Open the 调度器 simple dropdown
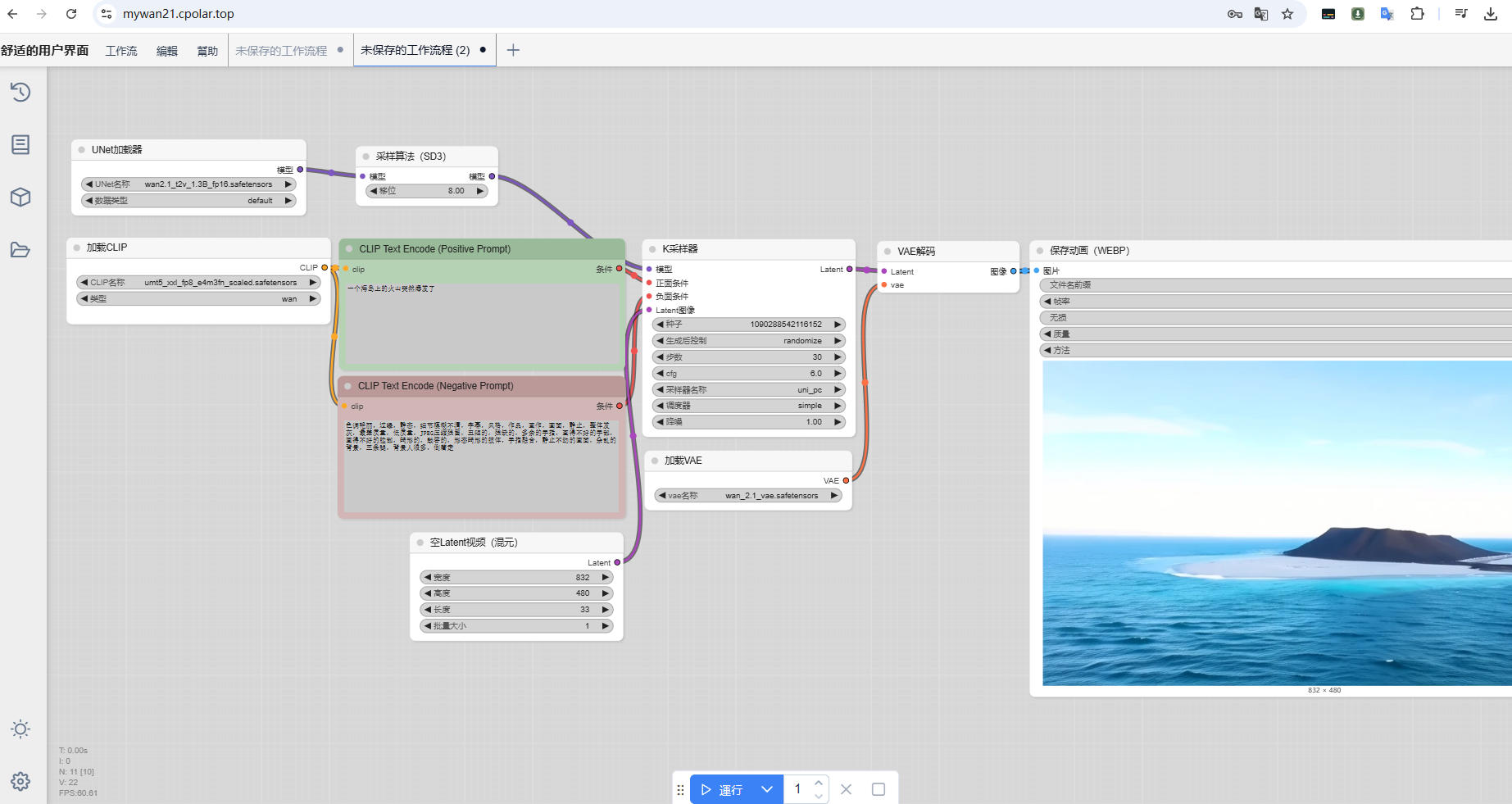The image size is (1512, 804). point(748,406)
